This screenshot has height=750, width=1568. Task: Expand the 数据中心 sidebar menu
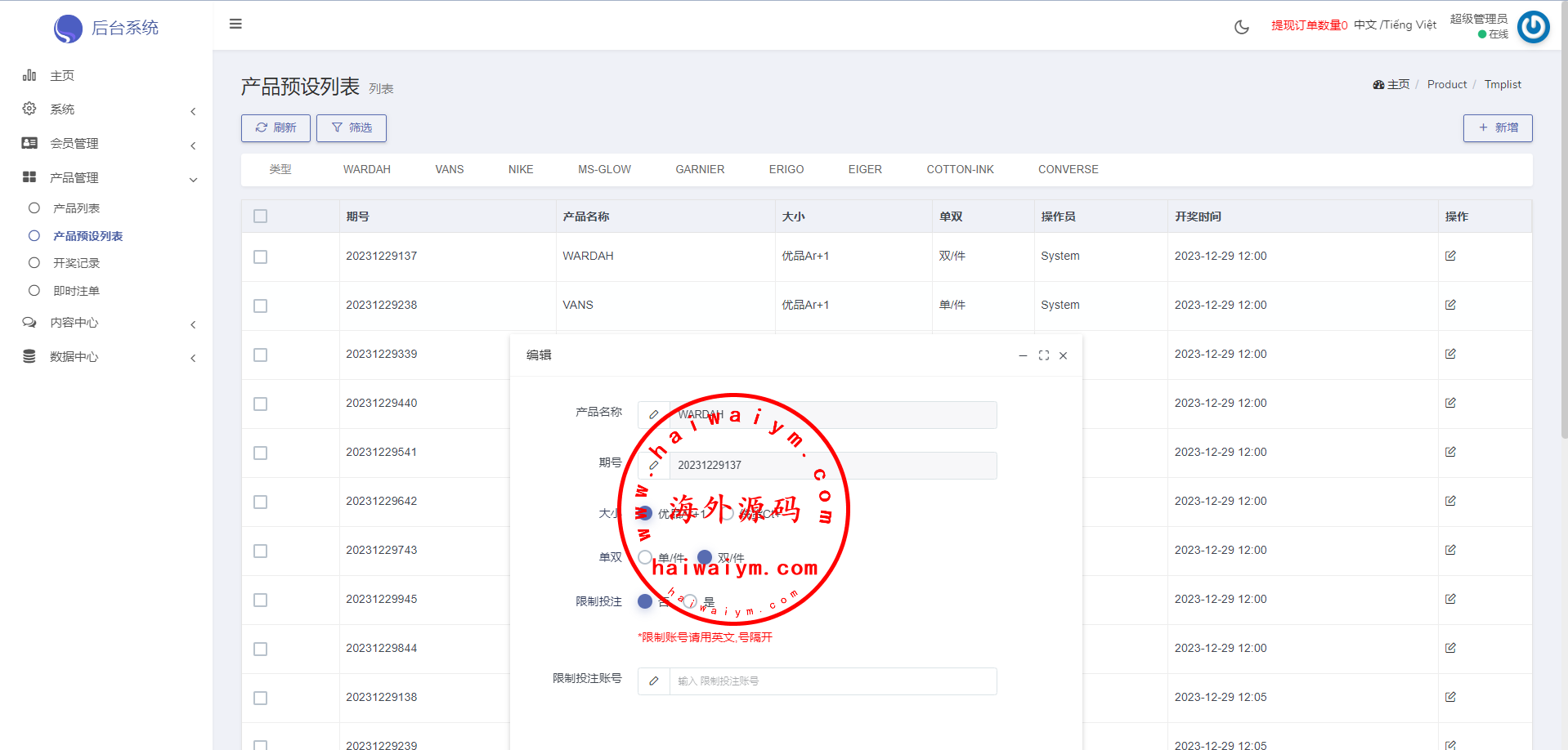(106, 357)
